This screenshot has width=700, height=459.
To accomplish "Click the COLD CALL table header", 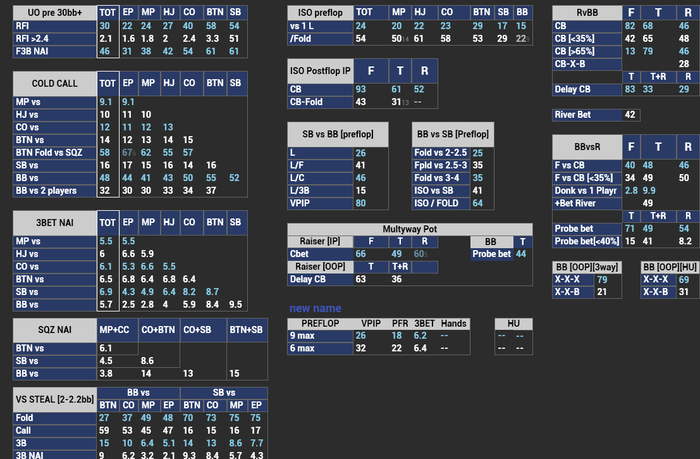I will (54, 83).
